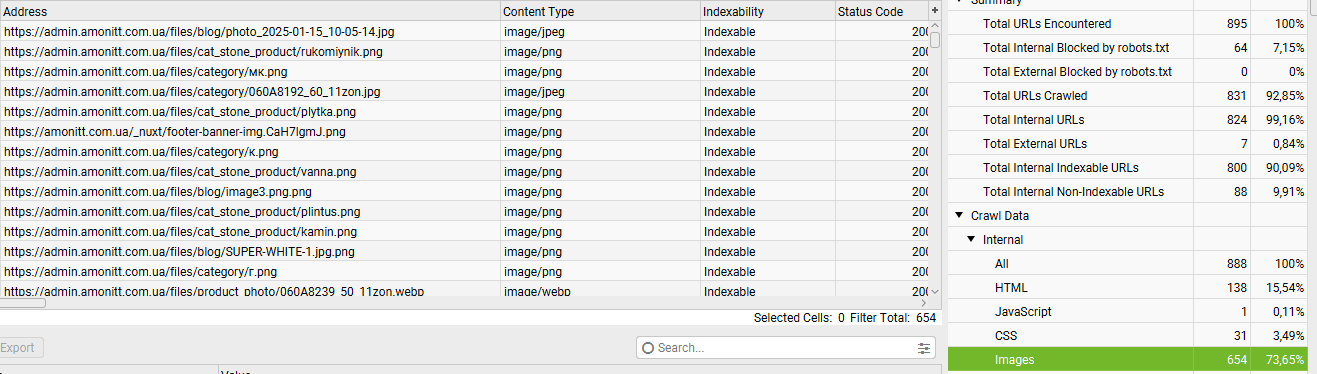Click the disabled Export button
Viewport: 1317px width, 374px height.
(21, 348)
